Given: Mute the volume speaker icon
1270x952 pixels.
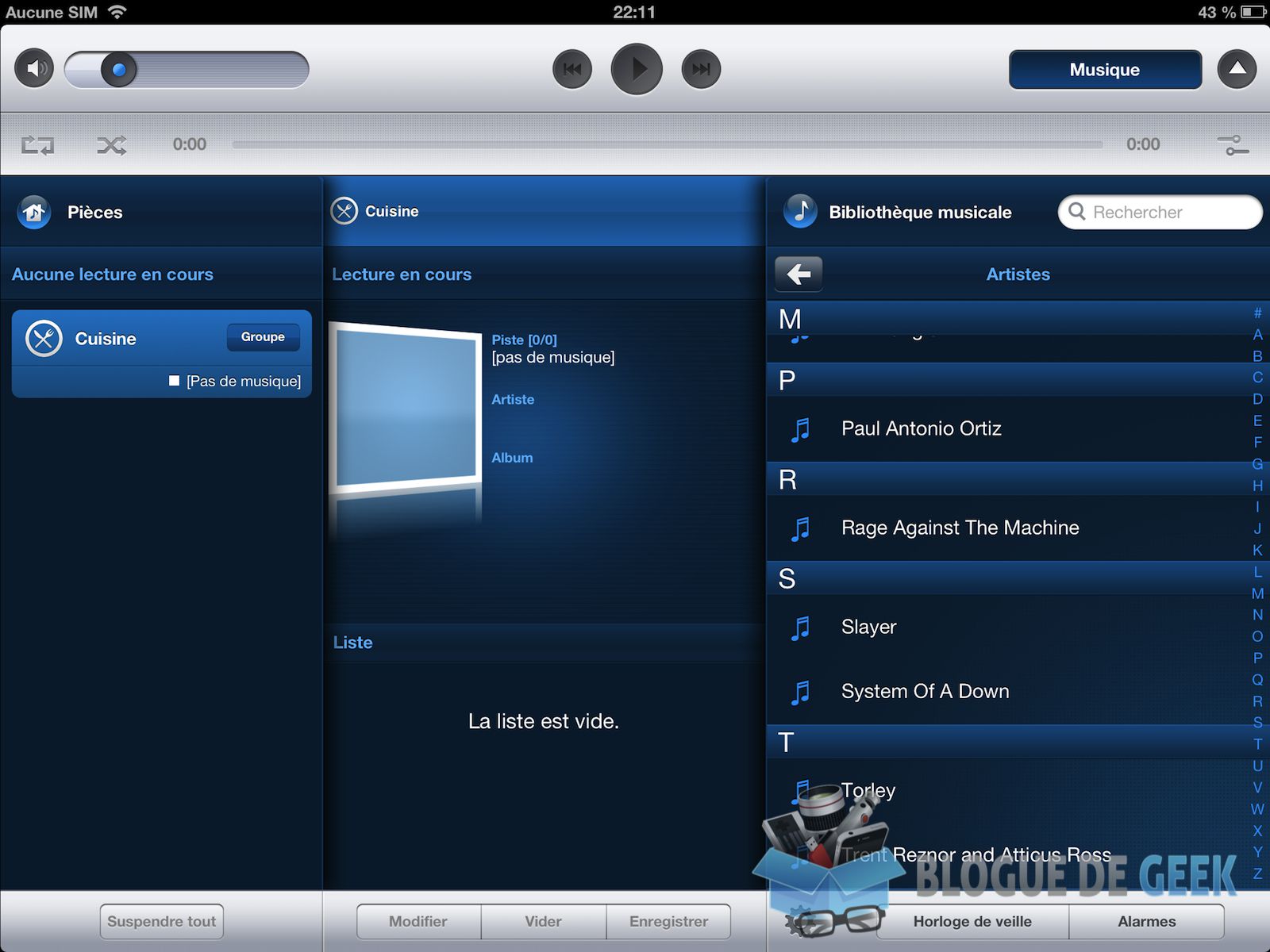Looking at the screenshot, I should (34, 69).
